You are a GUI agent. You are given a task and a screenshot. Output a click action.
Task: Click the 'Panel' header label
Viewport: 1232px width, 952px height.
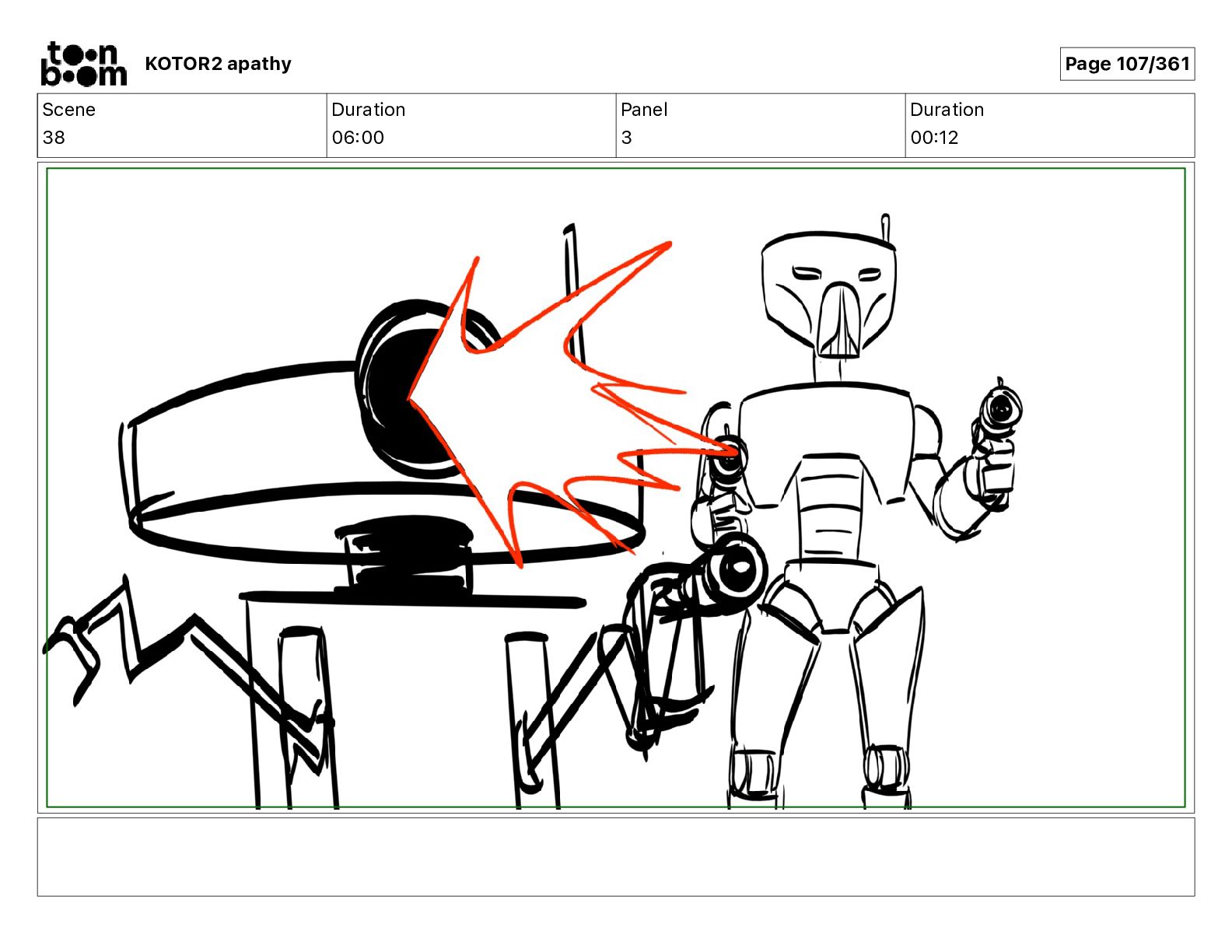[x=644, y=110]
